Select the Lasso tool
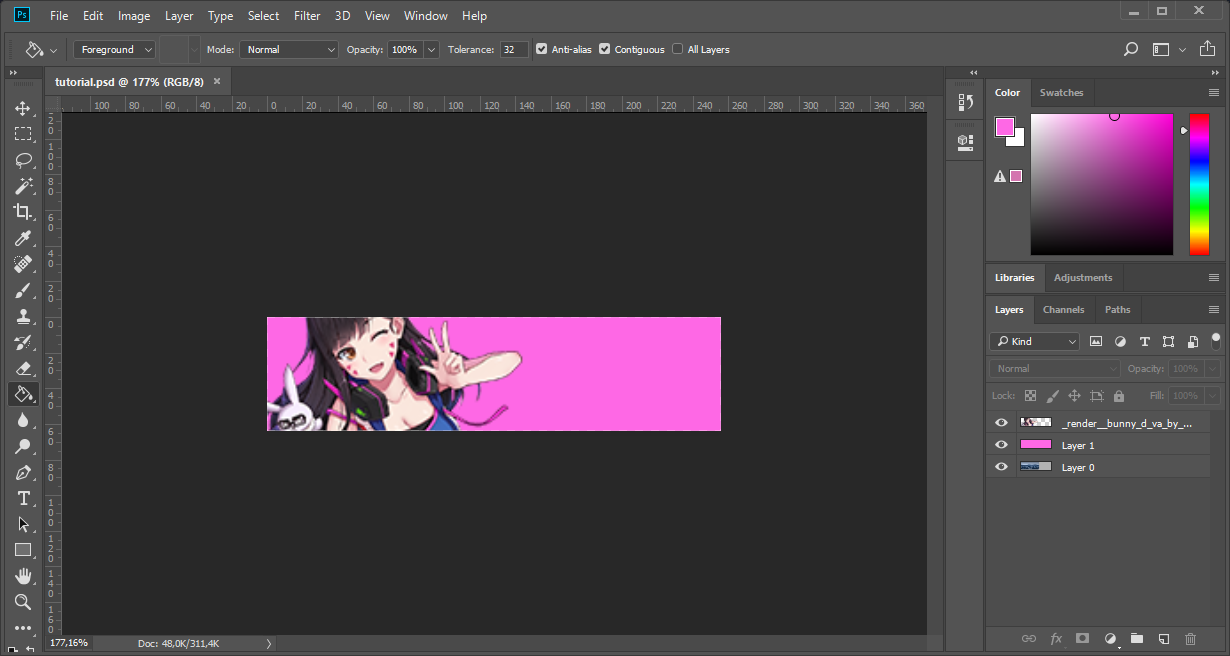This screenshot has width=1230, height=656. point(22,160)
